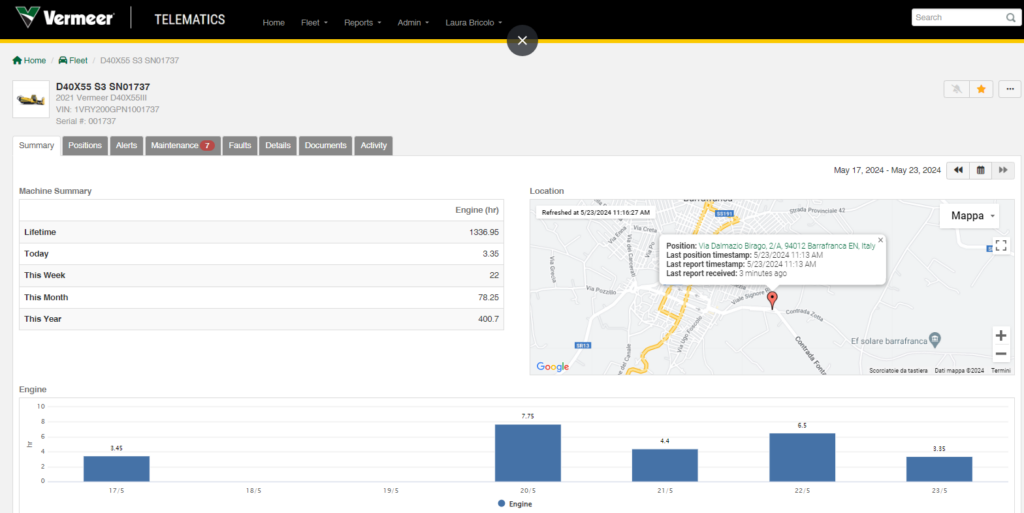Screen dimensions: 1024x513
Task: Click the Ef solare barrafranca map marker
Action: click(935, 339)
